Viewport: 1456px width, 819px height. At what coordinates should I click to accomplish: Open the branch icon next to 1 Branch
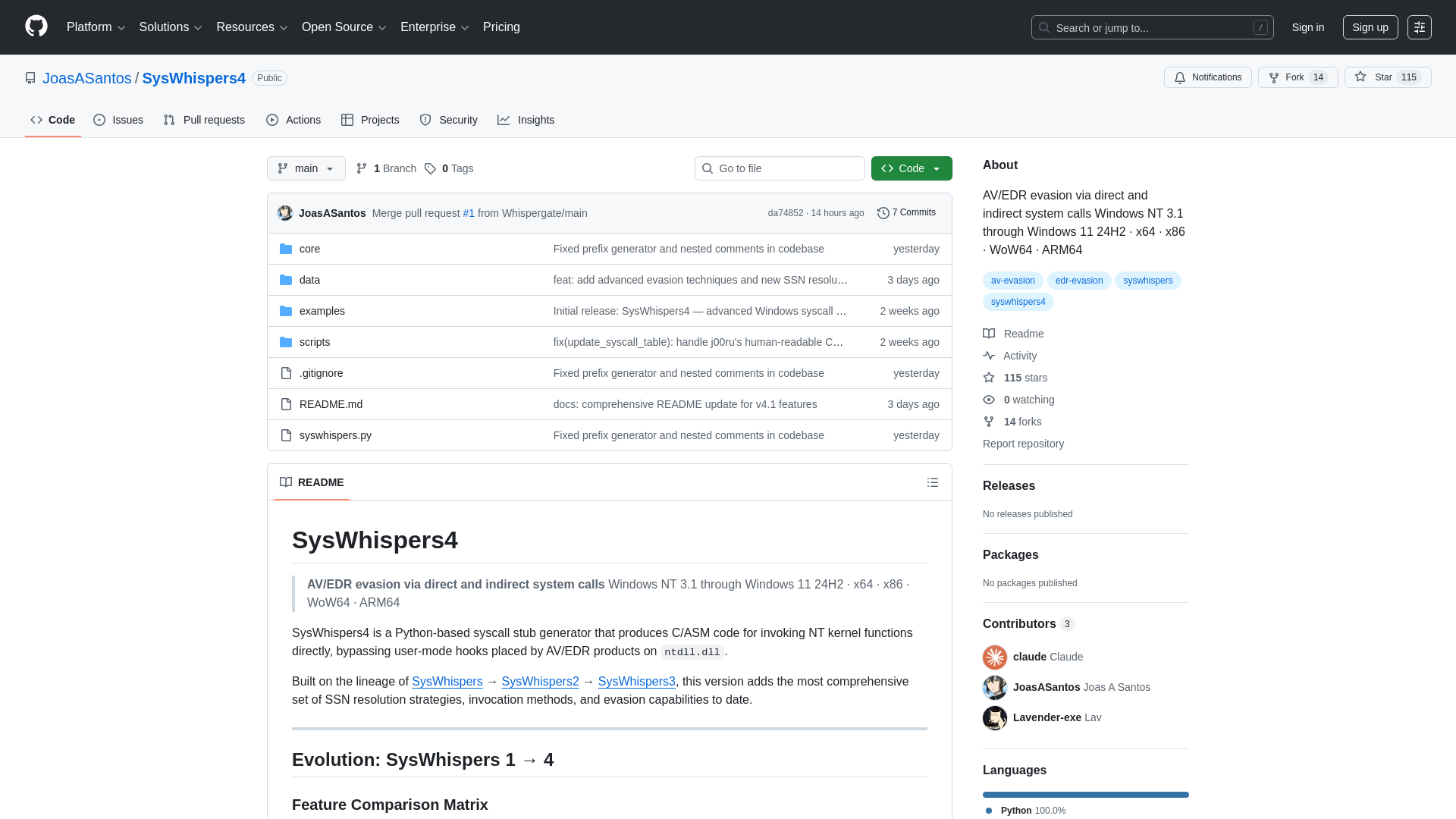pyautogui.click(x=361, y=168)
